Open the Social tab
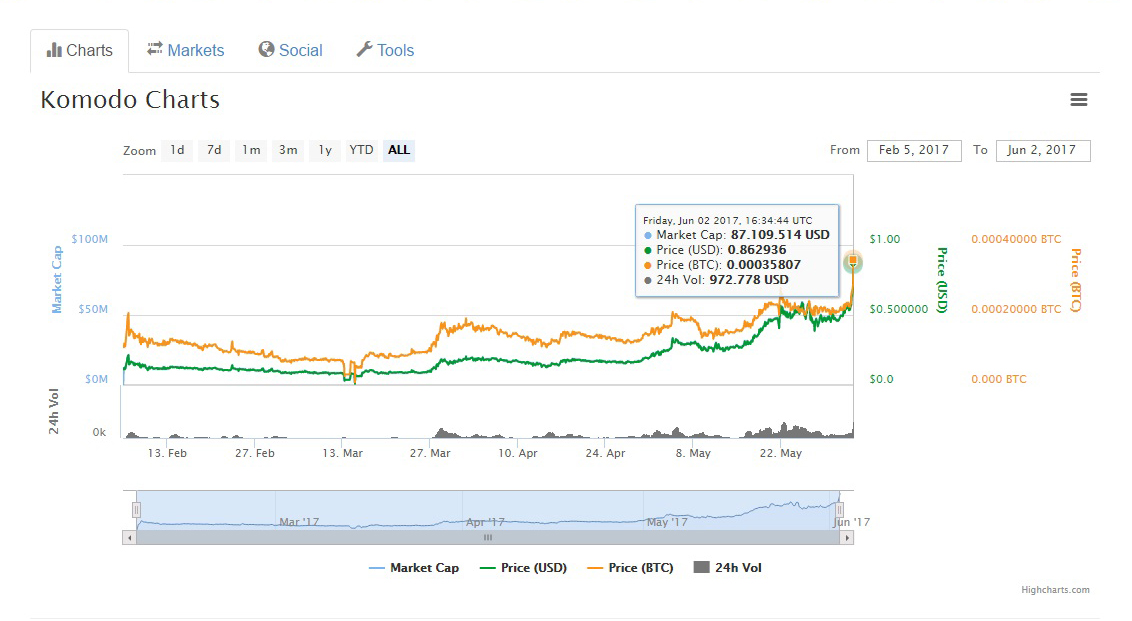Screen dimensions: 1132x621 point(290,51)
